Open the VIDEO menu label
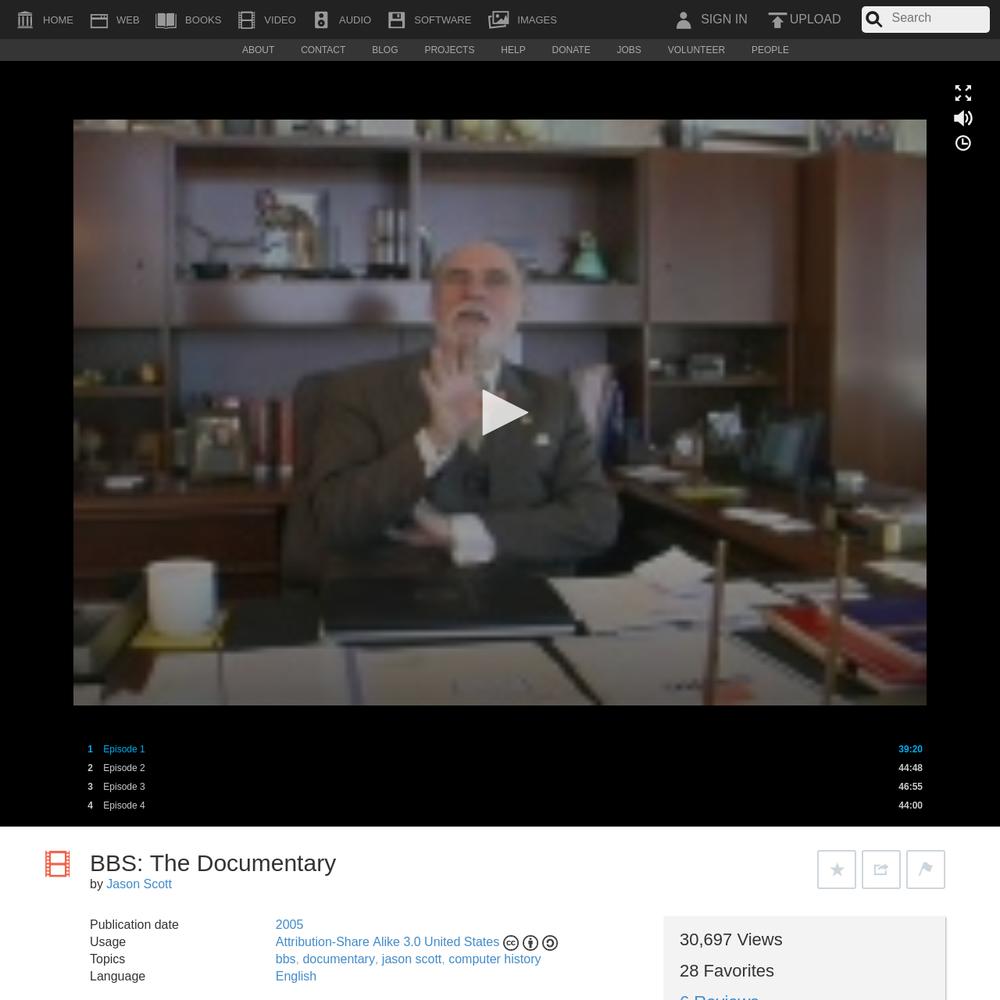Viewport: 1000px width, 1000px height. coord(280,20)
